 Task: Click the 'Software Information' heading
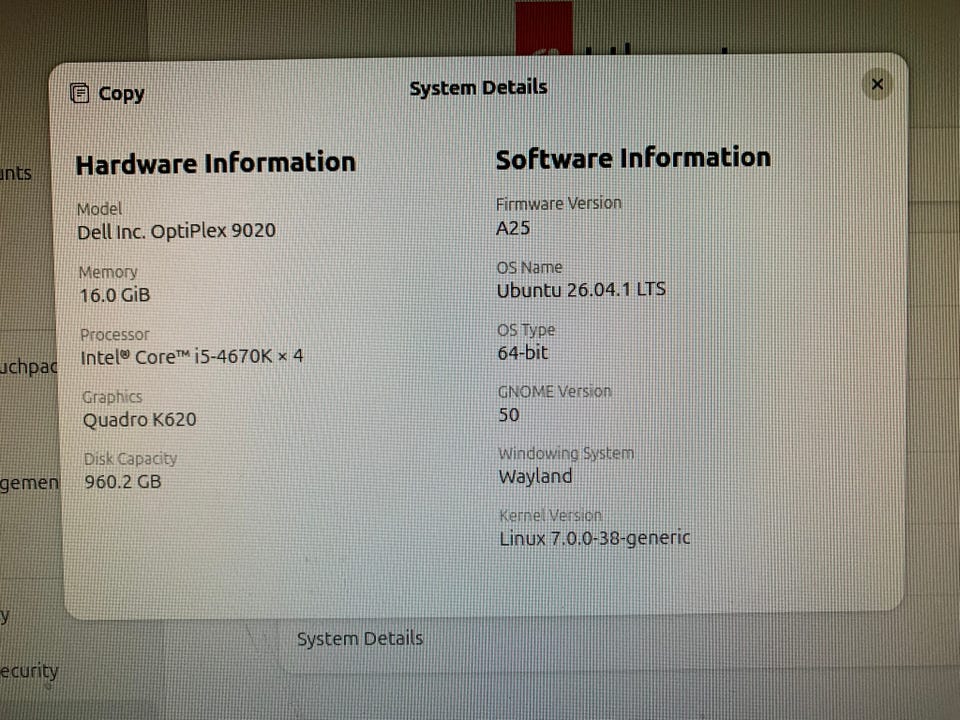(633, 159)
